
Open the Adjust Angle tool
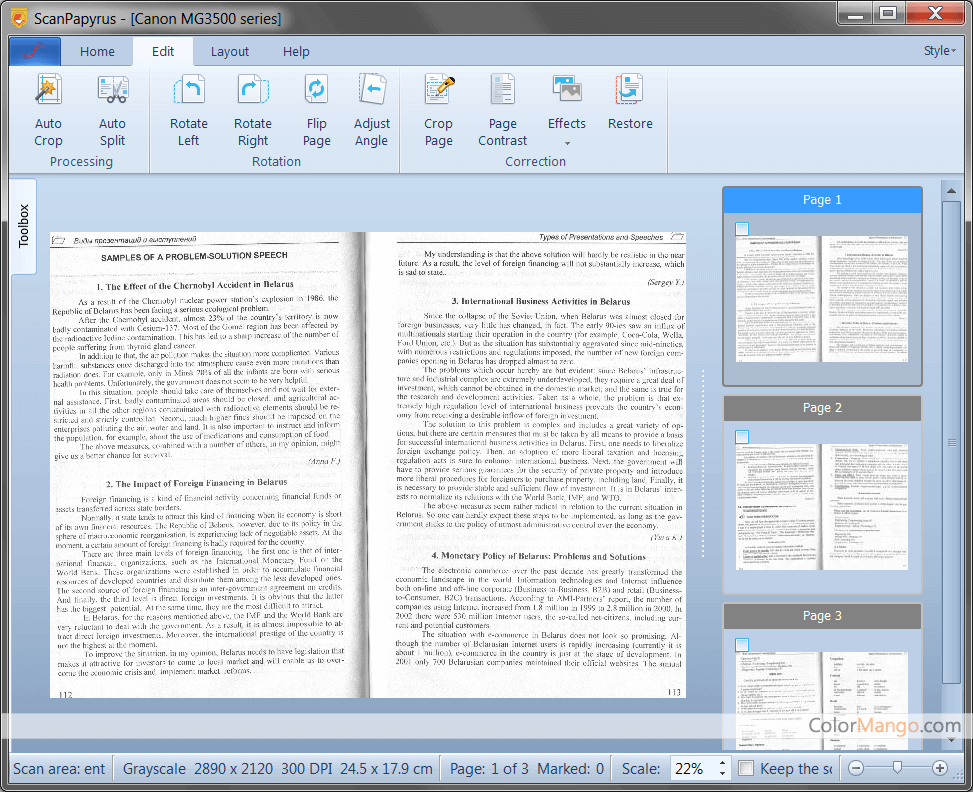tap(371, 92)
